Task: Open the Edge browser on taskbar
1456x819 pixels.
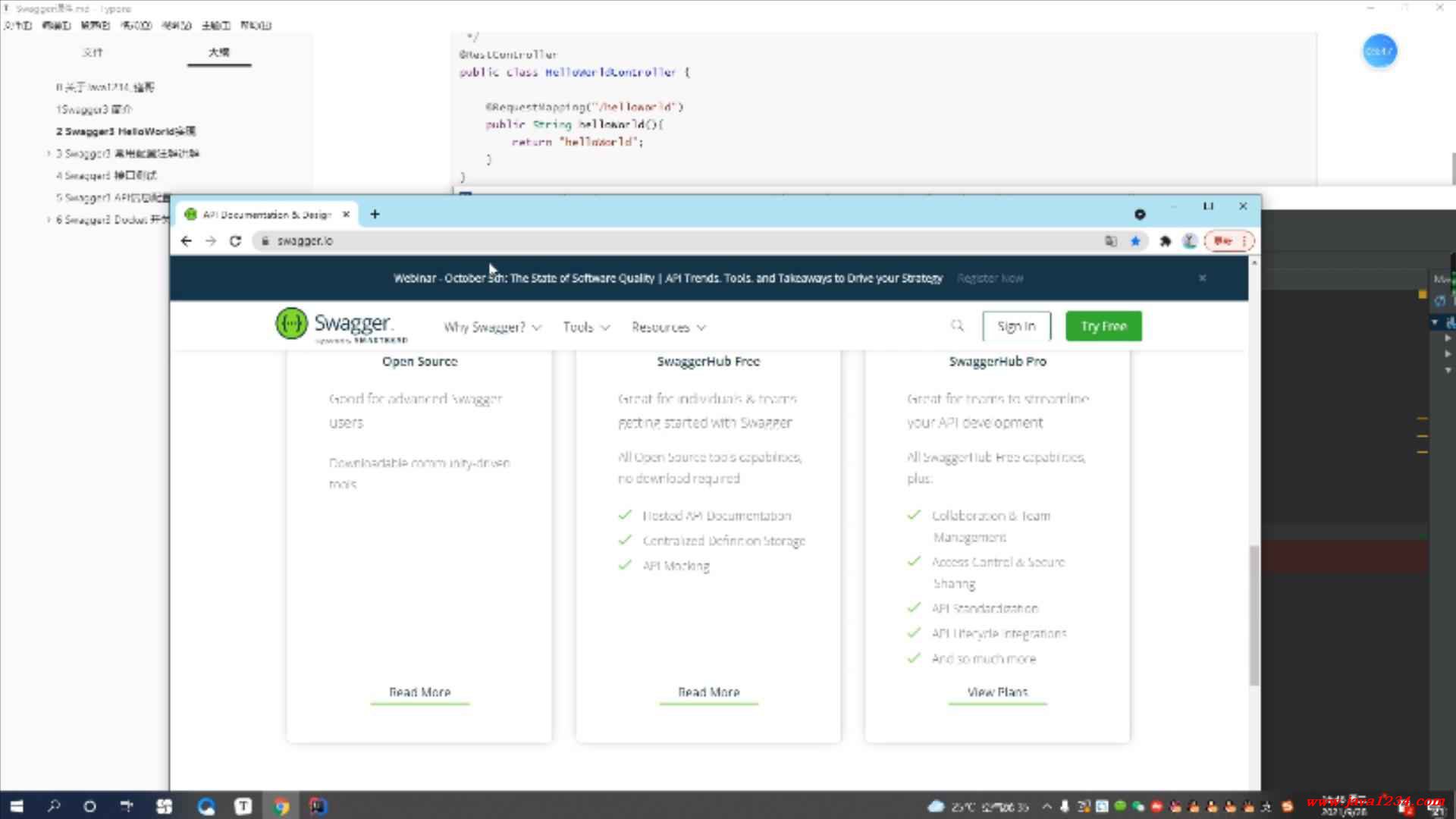Action: [x=206, y=806]
